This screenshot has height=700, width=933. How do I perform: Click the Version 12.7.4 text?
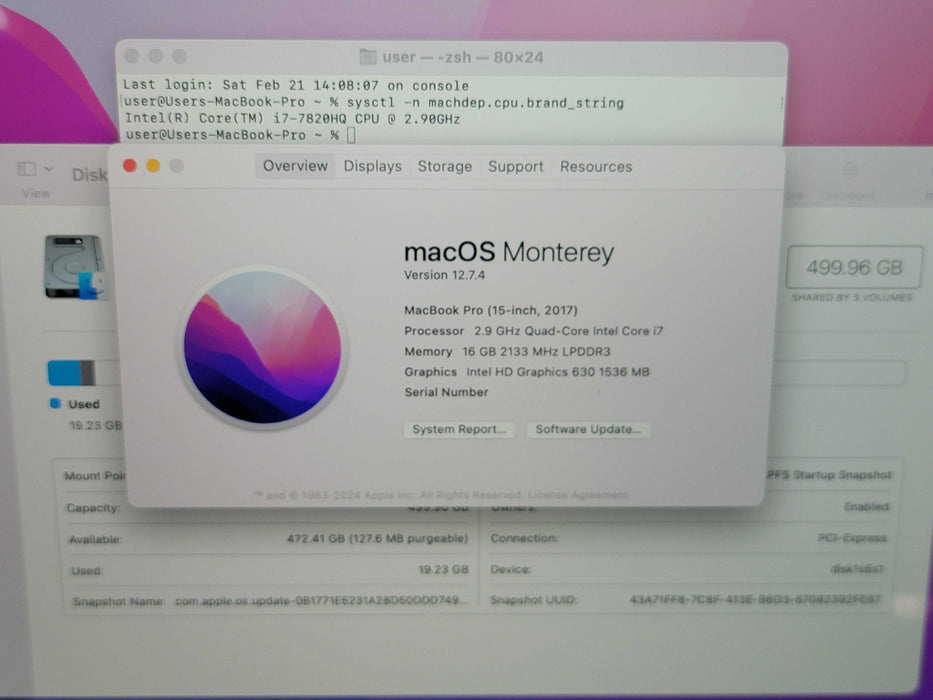tap(444, 275)
